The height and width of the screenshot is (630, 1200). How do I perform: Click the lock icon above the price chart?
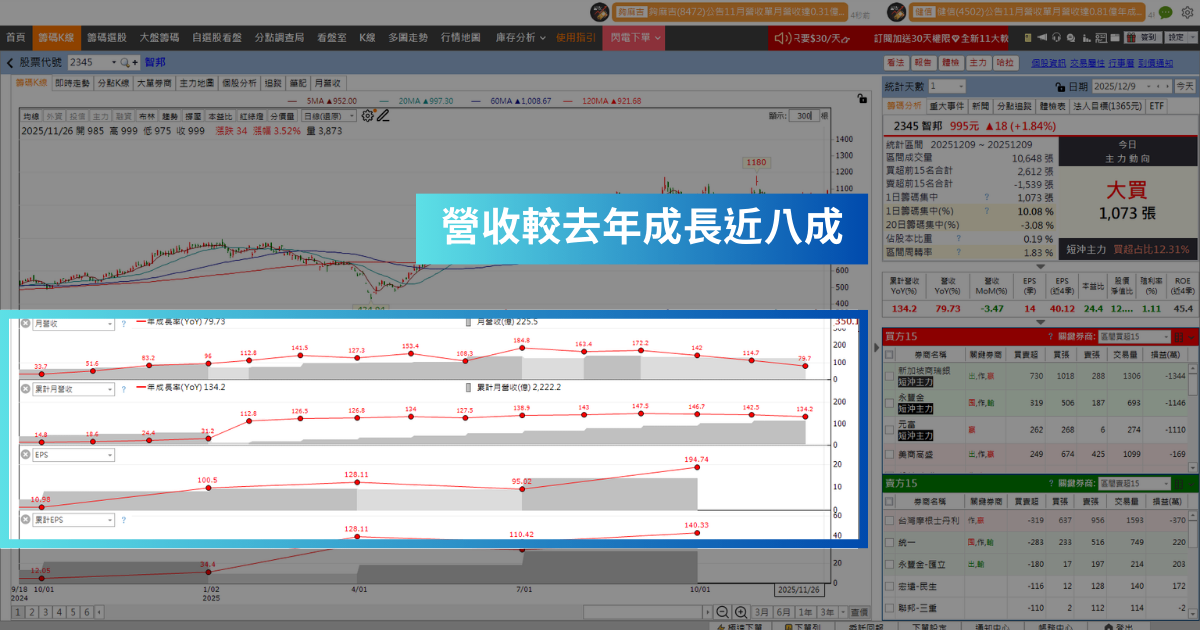[861, 100]
